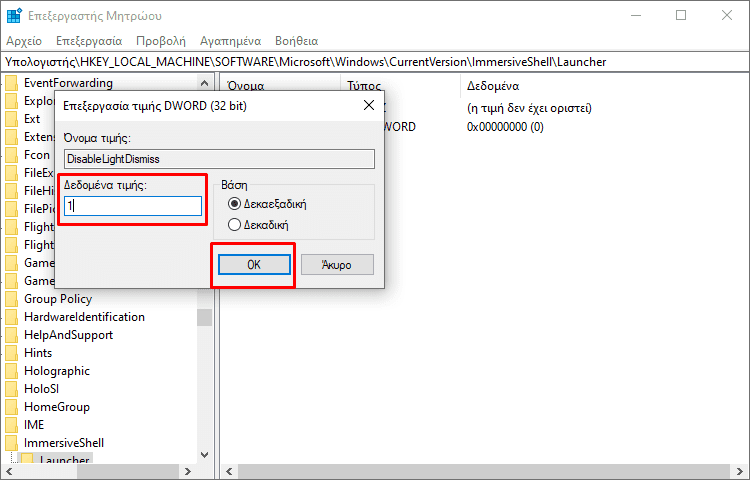The height and width of the screenshot is (480, 750).
Task: Select the Group Policy folder icon
Action: (x=11, y=299)
